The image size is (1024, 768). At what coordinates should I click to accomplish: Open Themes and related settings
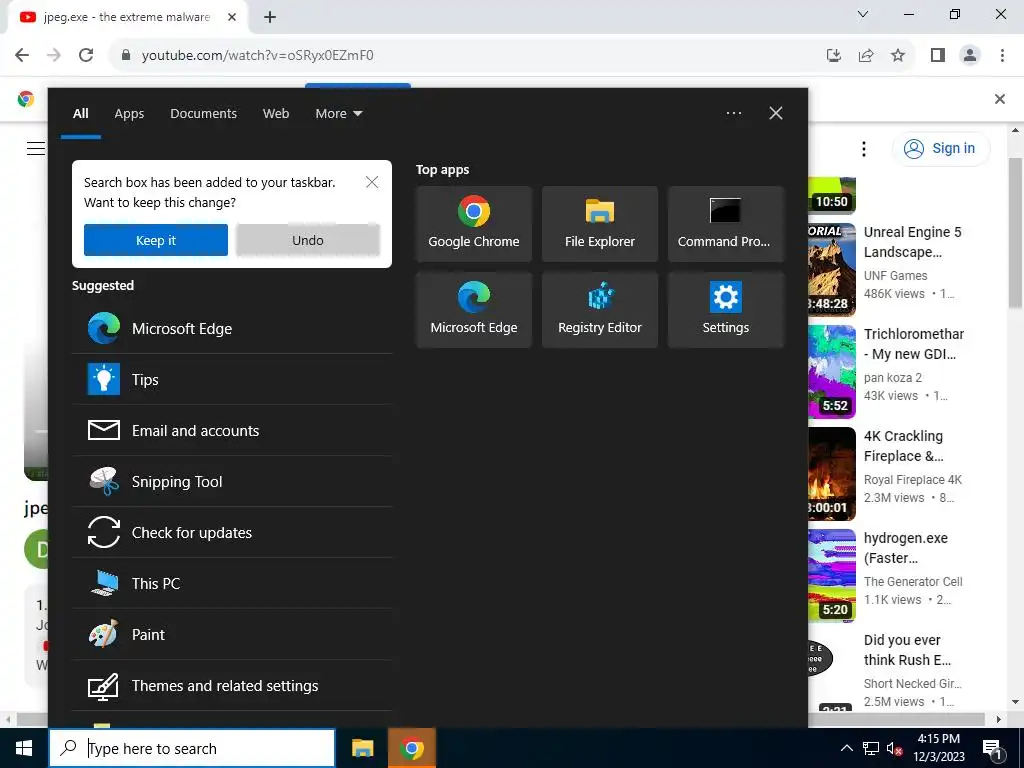click(232, 685)
